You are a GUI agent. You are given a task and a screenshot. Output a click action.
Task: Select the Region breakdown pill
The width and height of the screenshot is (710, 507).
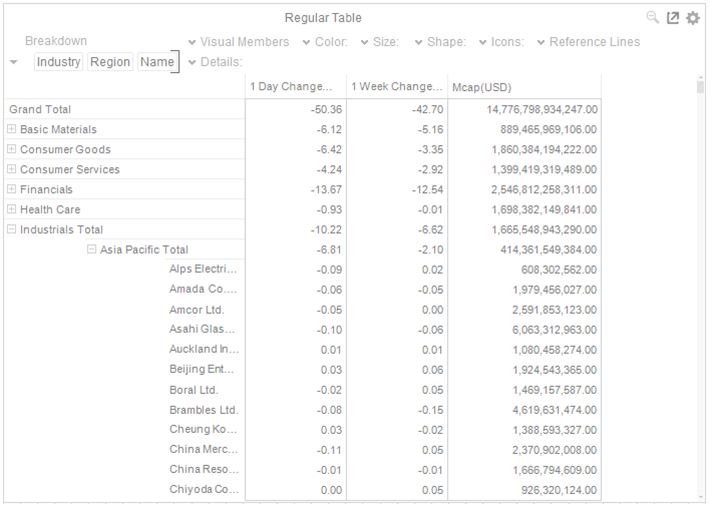110,62
